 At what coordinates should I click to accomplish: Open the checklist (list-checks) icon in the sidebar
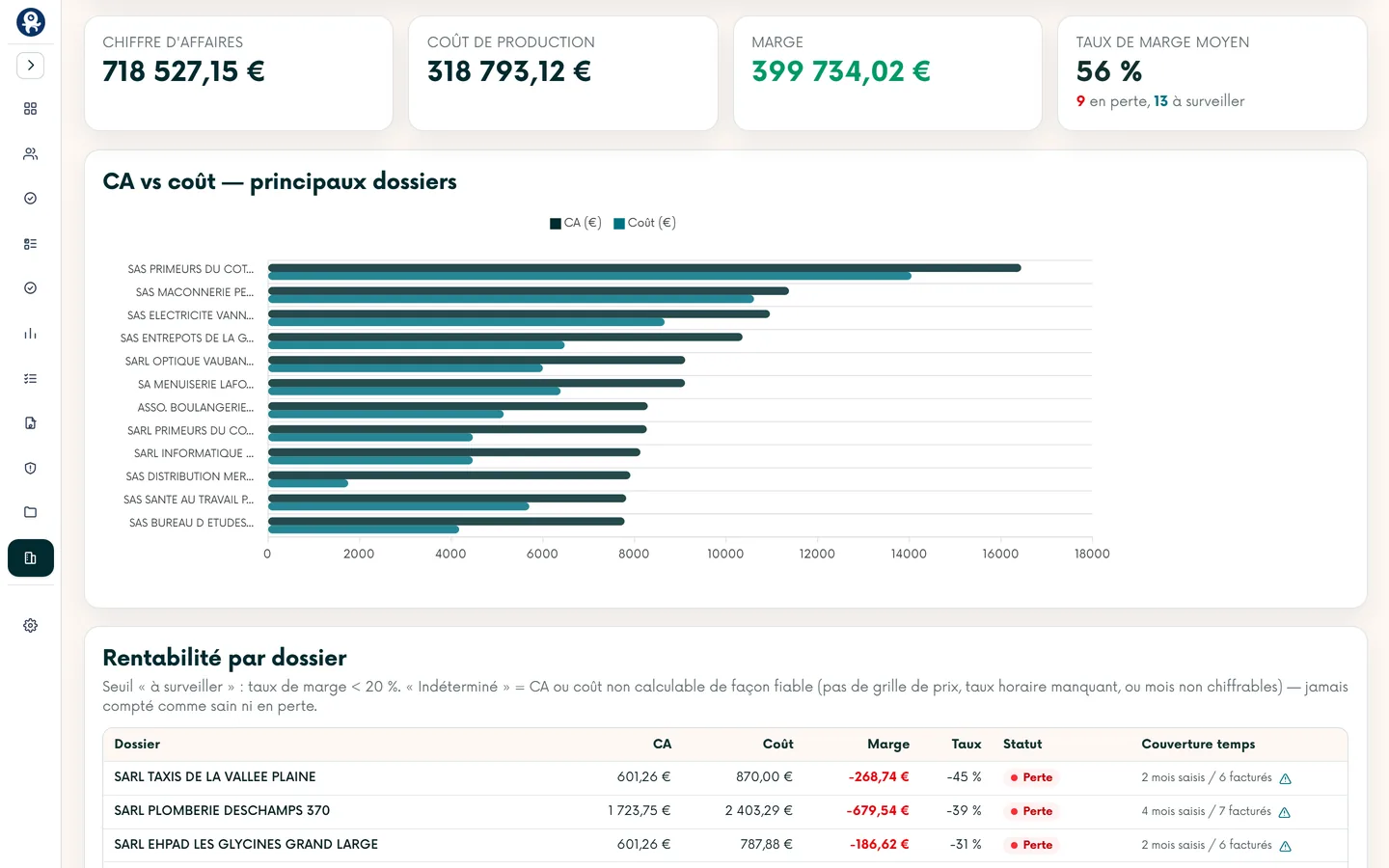point(31,379)
